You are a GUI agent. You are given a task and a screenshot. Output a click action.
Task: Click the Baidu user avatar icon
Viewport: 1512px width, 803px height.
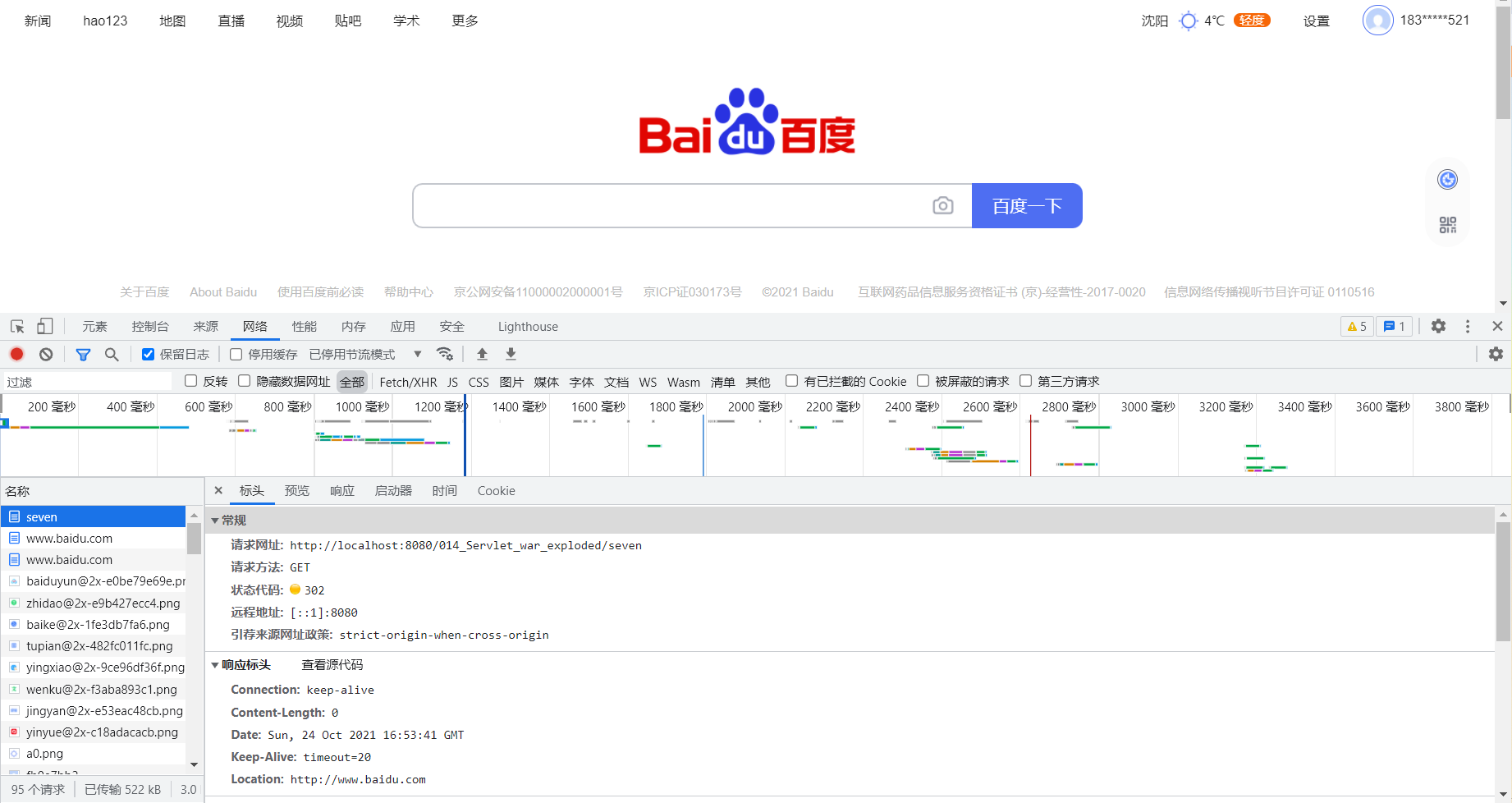[1378, 20]
